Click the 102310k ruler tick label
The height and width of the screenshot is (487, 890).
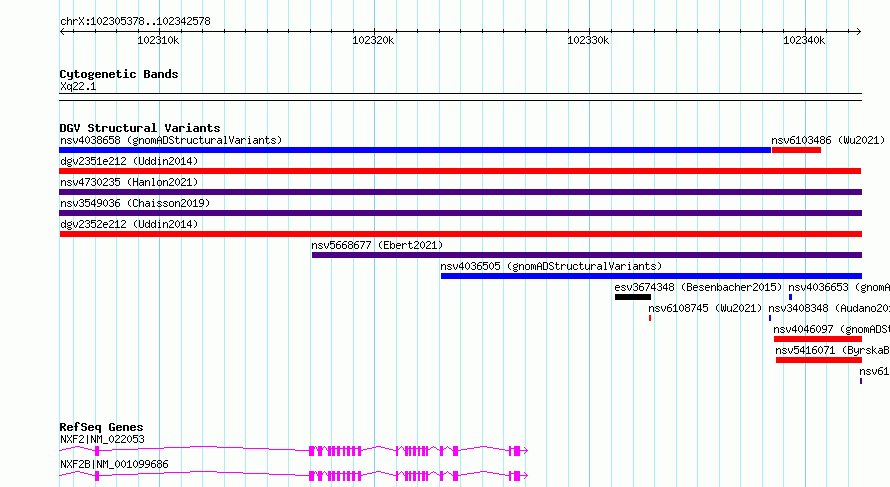158,40
